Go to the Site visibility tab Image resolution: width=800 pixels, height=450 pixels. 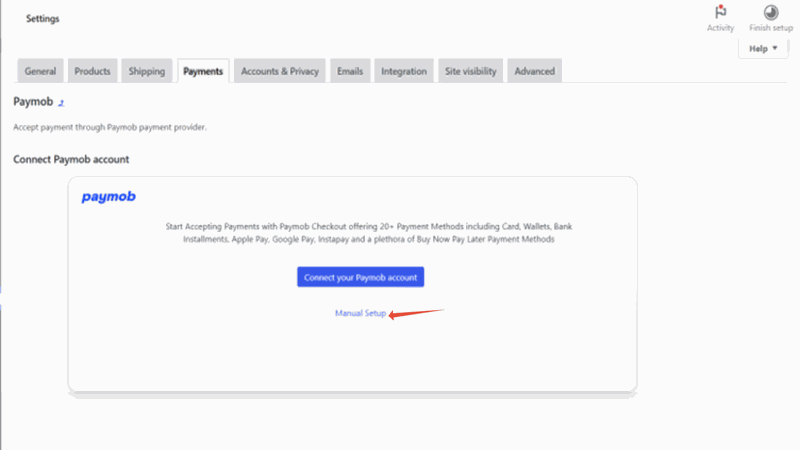click(470, 71)
